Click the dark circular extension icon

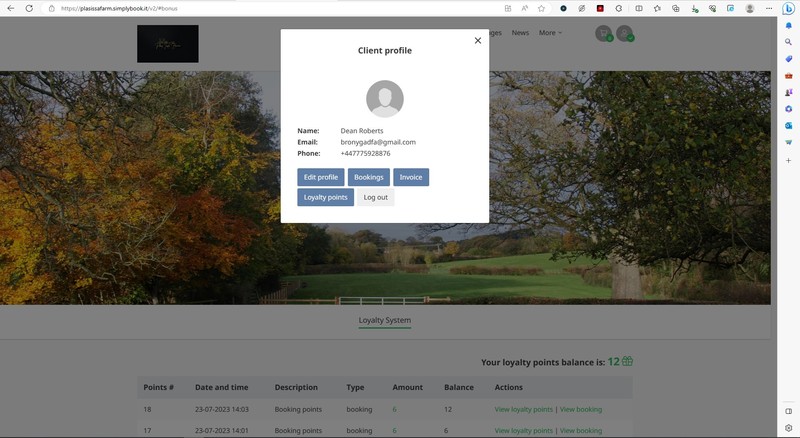click(x=563, y=8)
